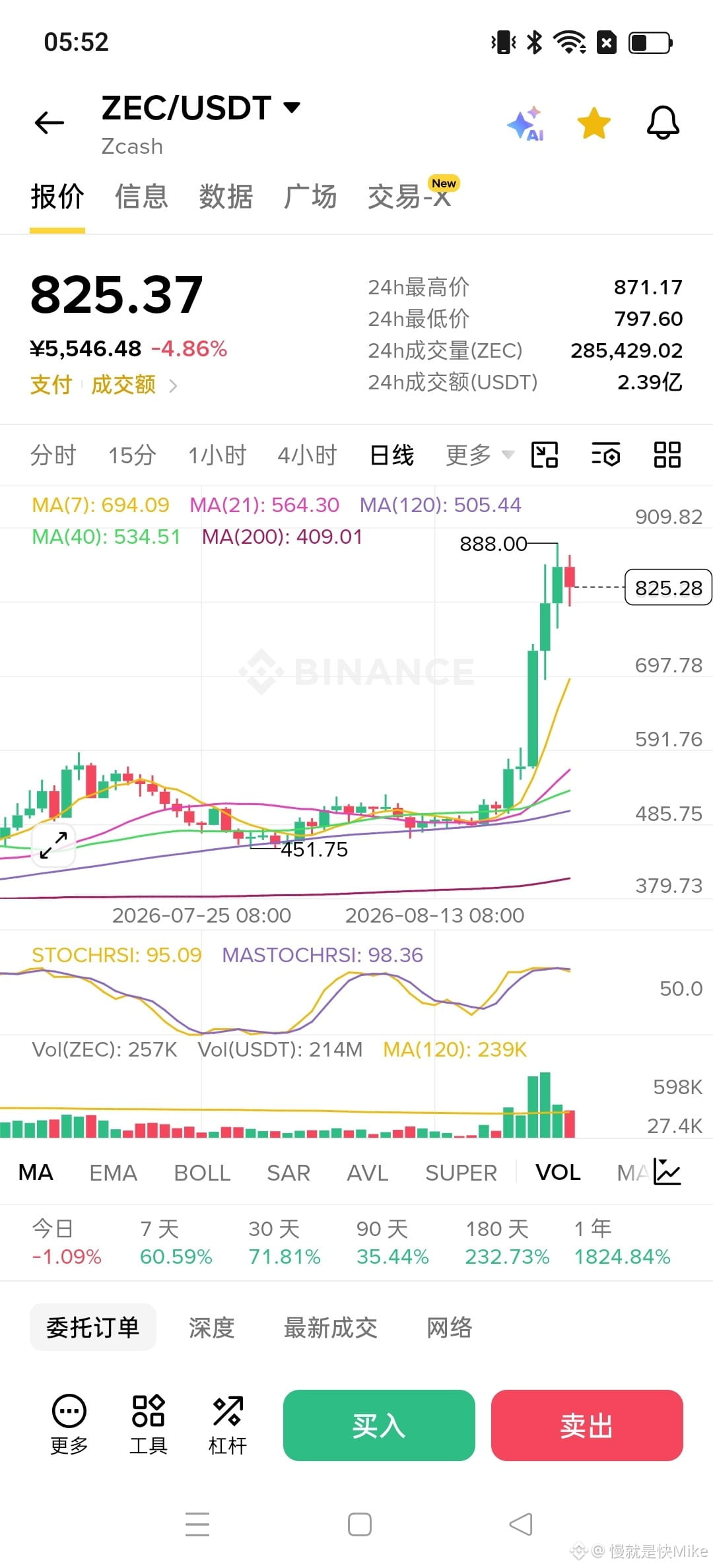The image size is (713, 1568).
Task: Toggle the SUPER indicator
Action: click(x=461, y=1173)
